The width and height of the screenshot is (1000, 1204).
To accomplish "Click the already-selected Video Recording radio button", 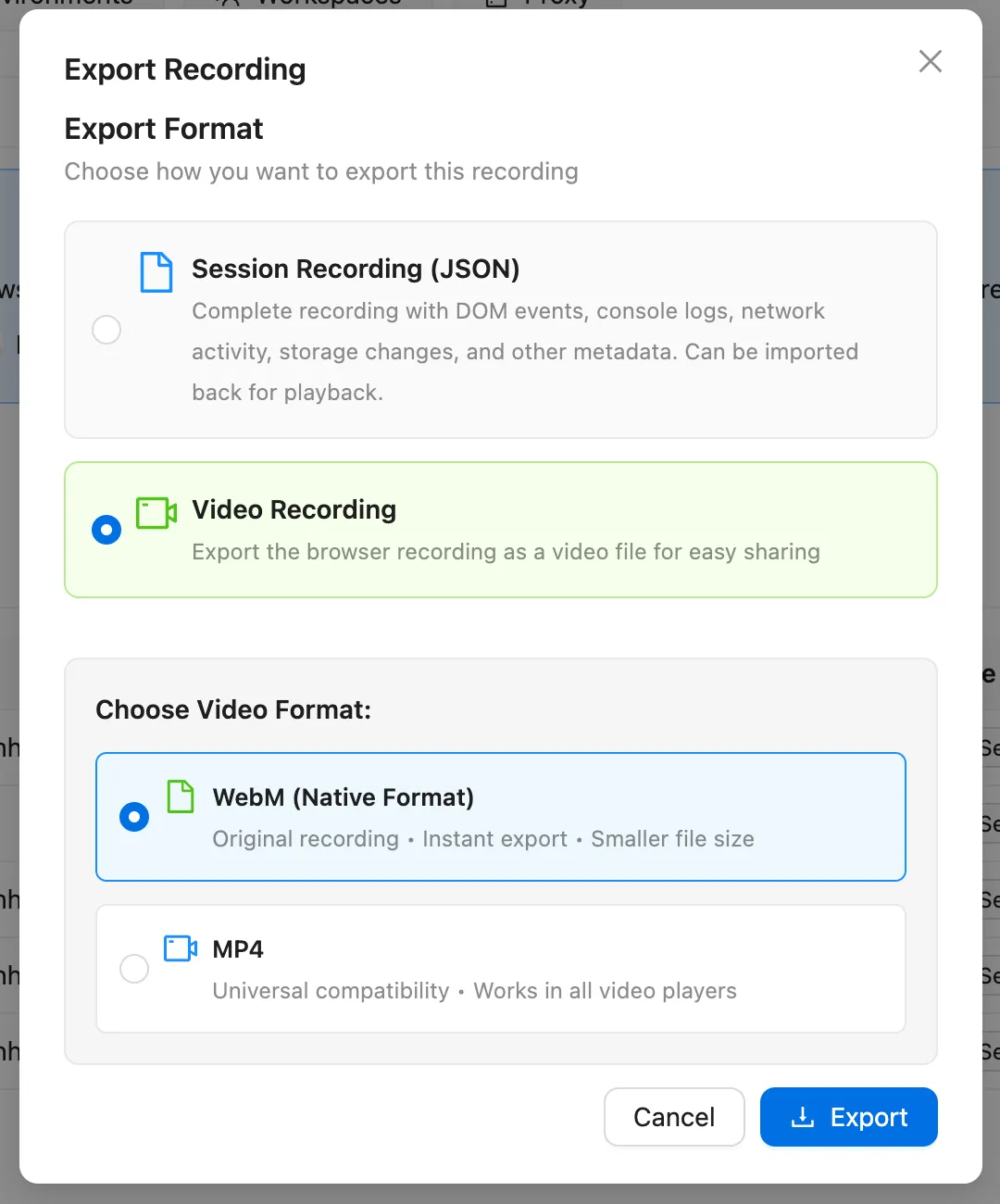I will pyautogui.click(x=106, y=529).
